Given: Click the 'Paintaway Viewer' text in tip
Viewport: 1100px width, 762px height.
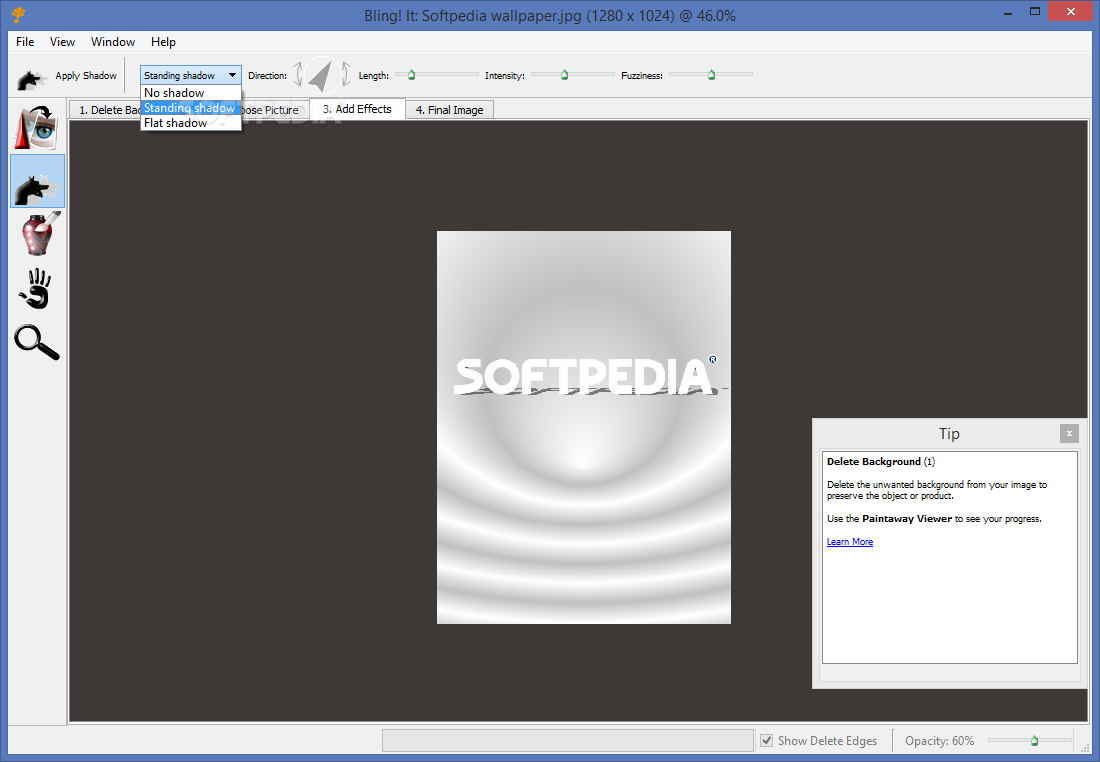Looking at the screenshot, I should (x=907, y=519).
